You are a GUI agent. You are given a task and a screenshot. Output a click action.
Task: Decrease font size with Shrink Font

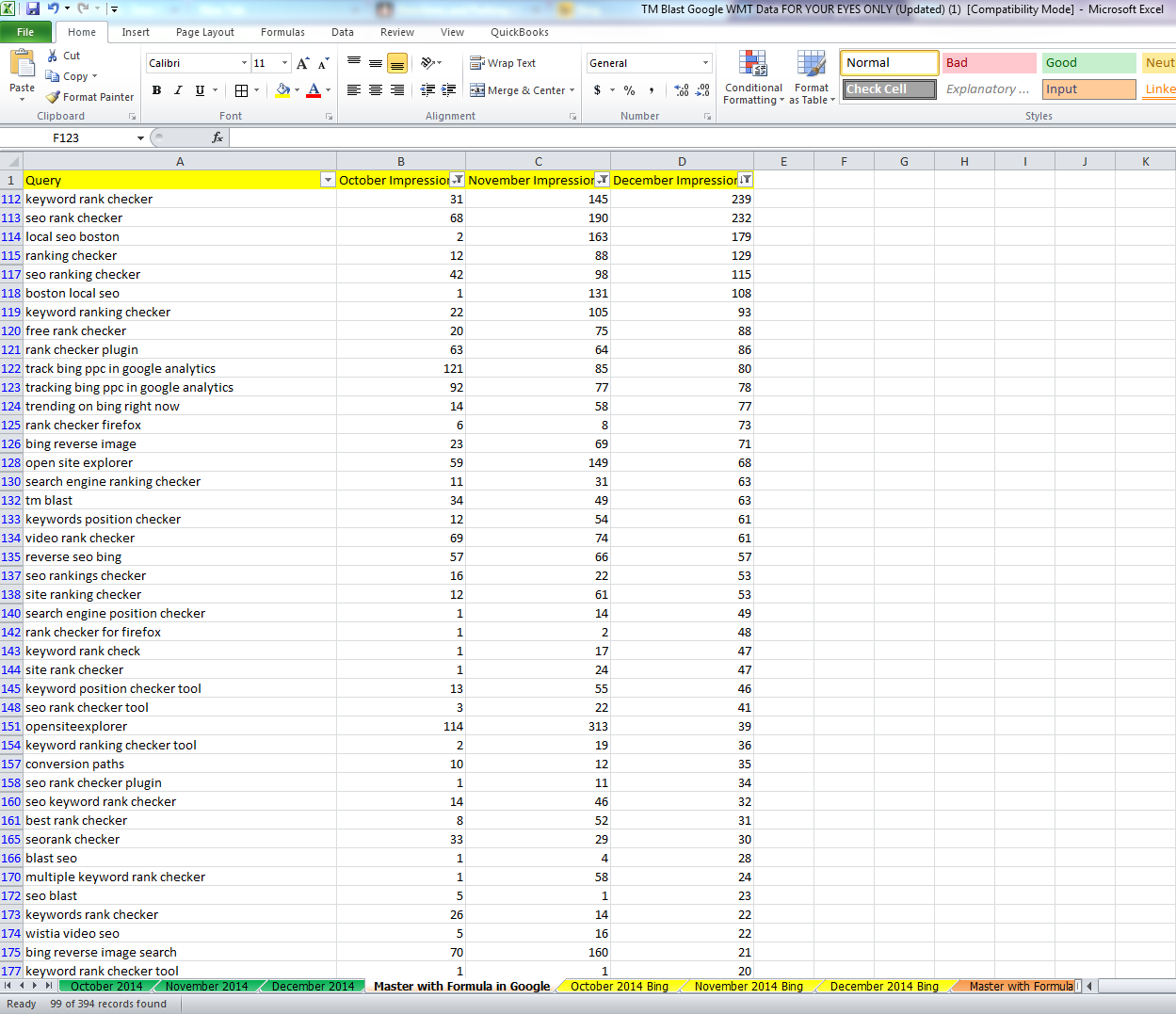[323, 63]
